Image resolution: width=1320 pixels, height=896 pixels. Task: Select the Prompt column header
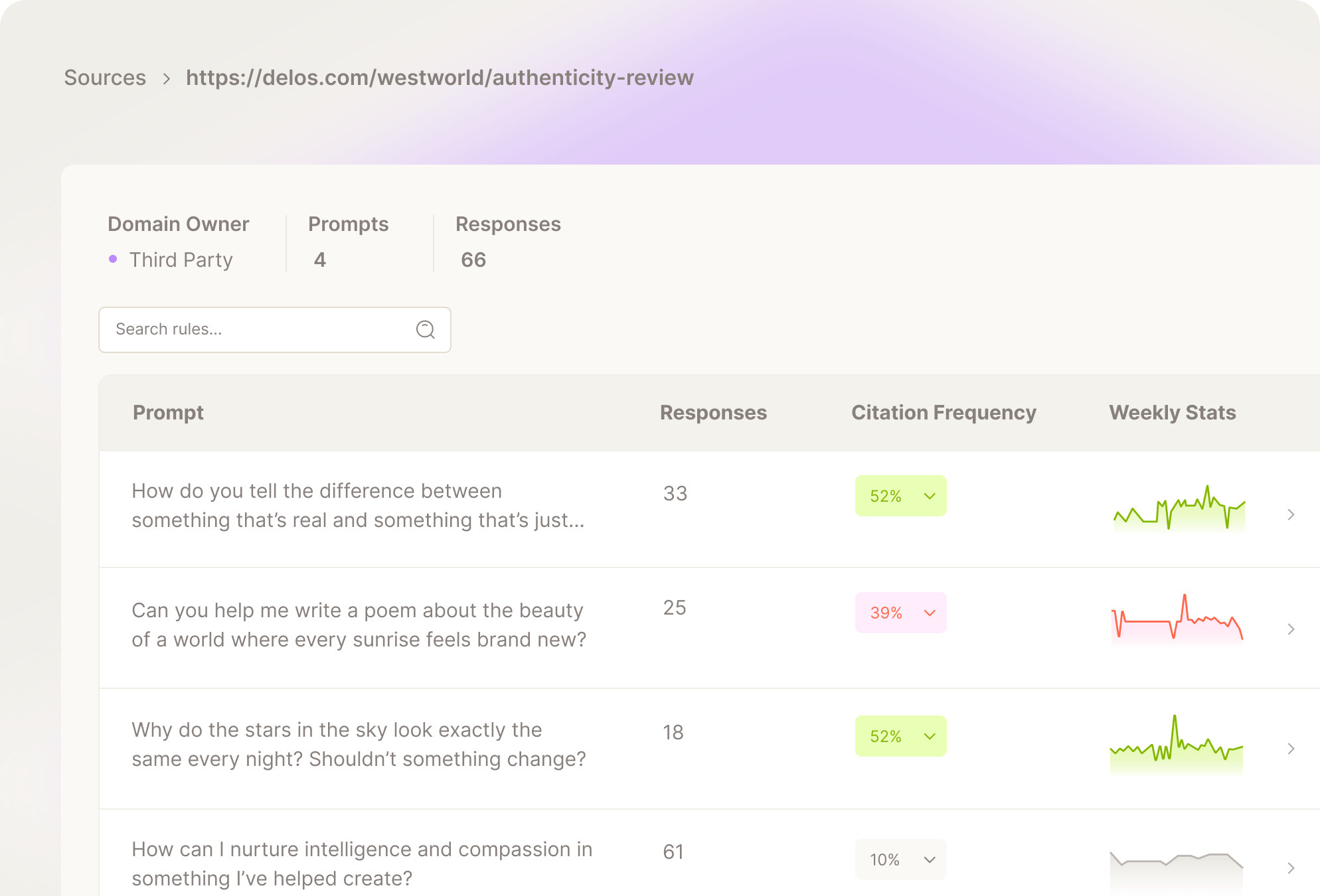click(x=168, y=412)
